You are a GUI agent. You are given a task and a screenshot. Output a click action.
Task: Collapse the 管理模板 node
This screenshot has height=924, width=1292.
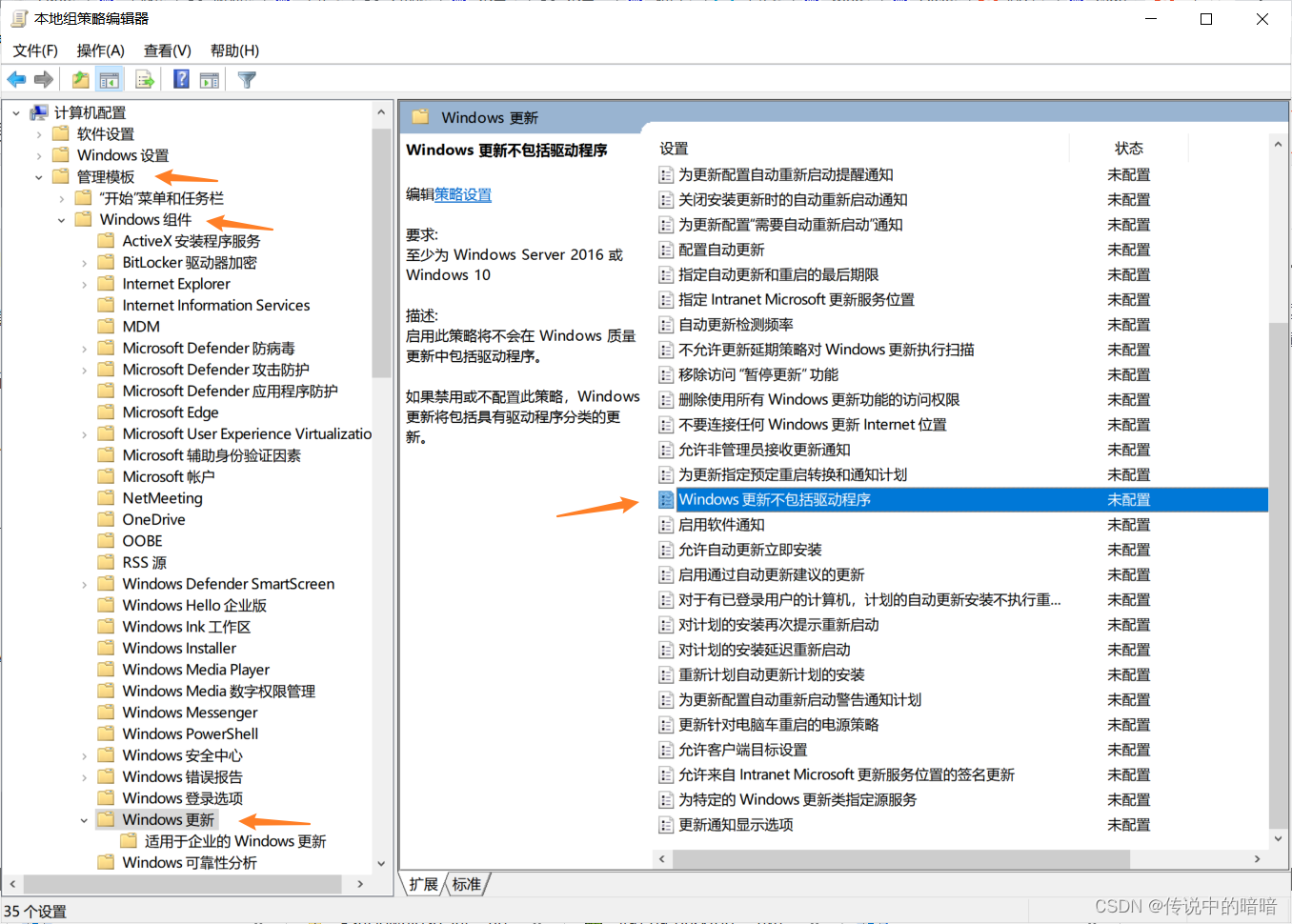pyautogui.click(x=39, y=177)
